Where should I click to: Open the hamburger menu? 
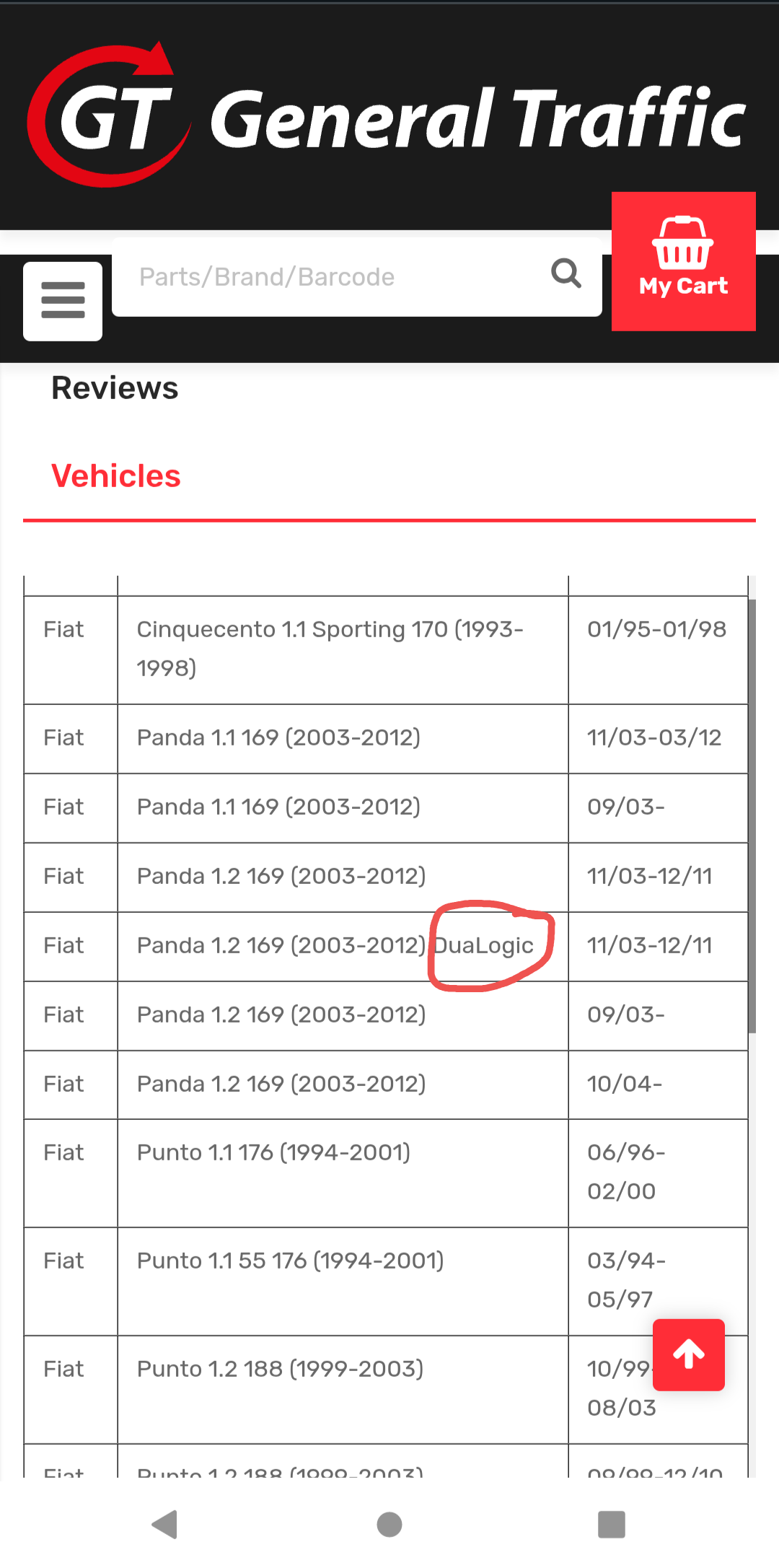tap(63, 301)
